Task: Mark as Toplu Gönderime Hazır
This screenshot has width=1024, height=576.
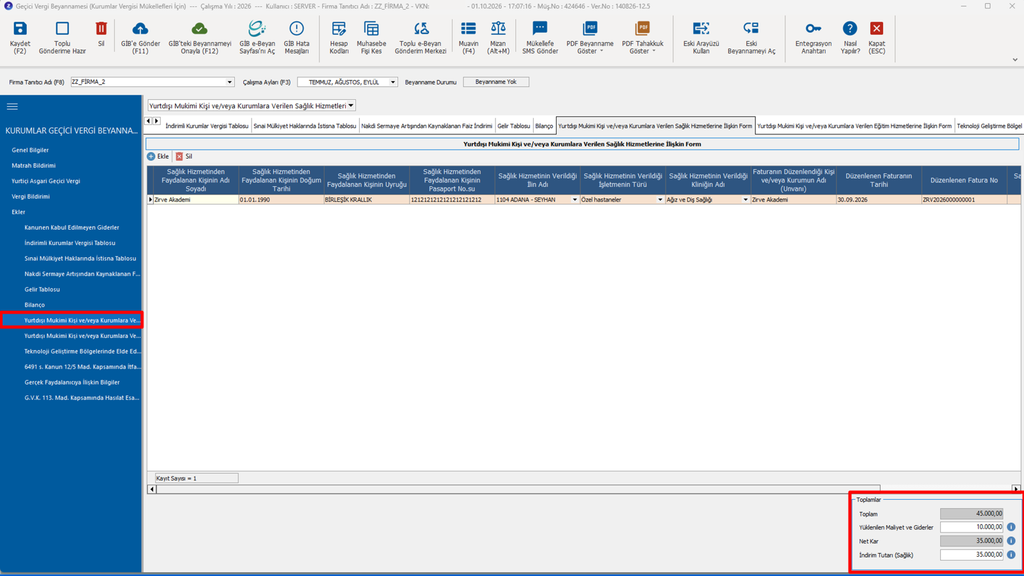Action: (x=62, y=37)
